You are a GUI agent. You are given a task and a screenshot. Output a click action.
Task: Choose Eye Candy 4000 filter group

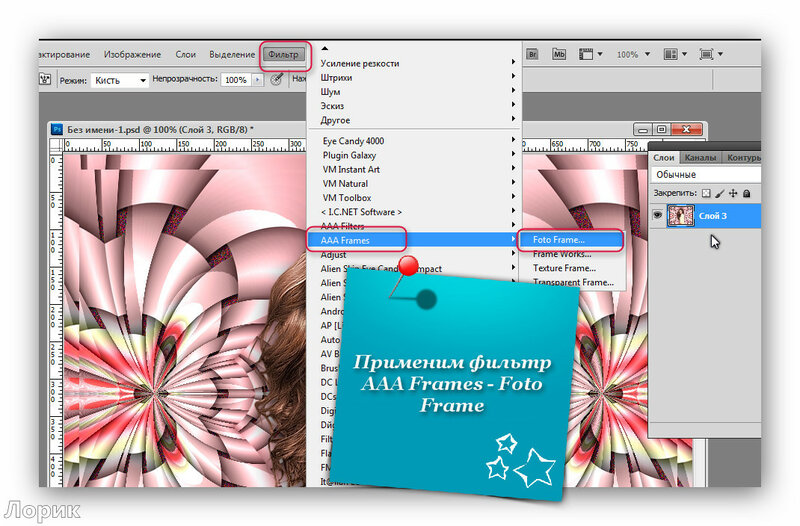pyautogui.click(x=415, y=141)
